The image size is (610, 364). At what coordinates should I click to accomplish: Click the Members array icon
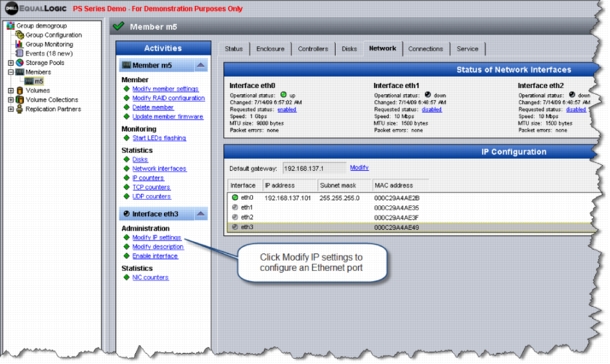pos(19,72)
